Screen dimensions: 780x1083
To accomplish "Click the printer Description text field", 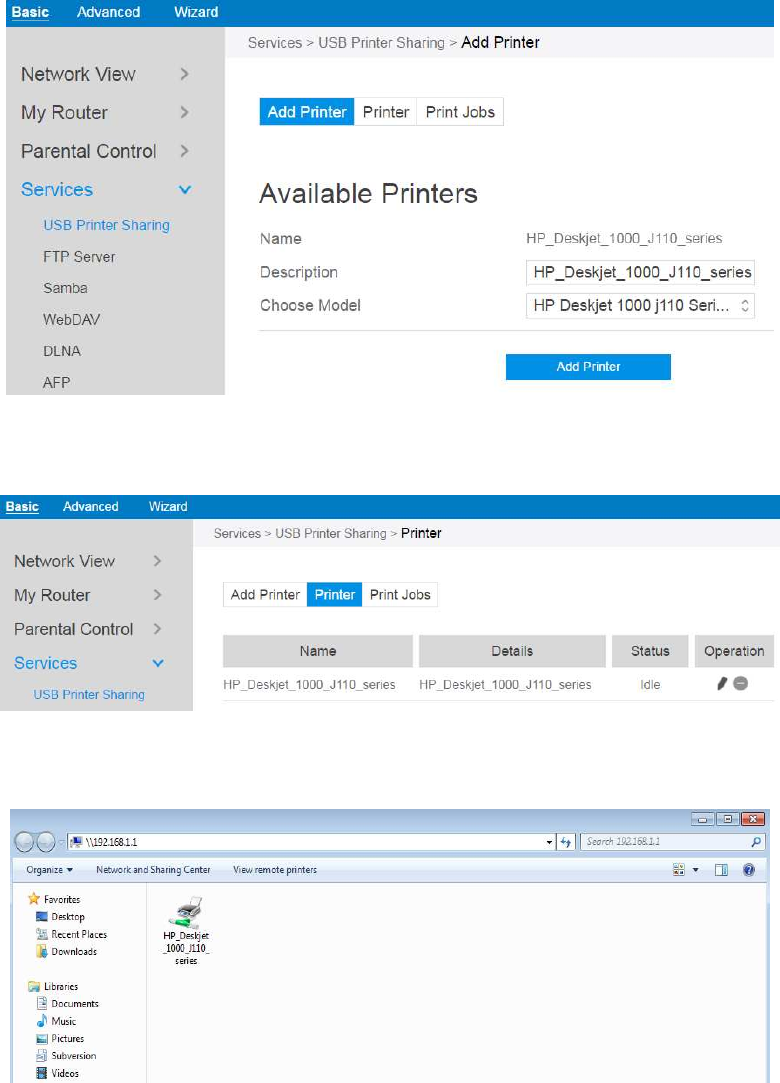I will (640, 272).
